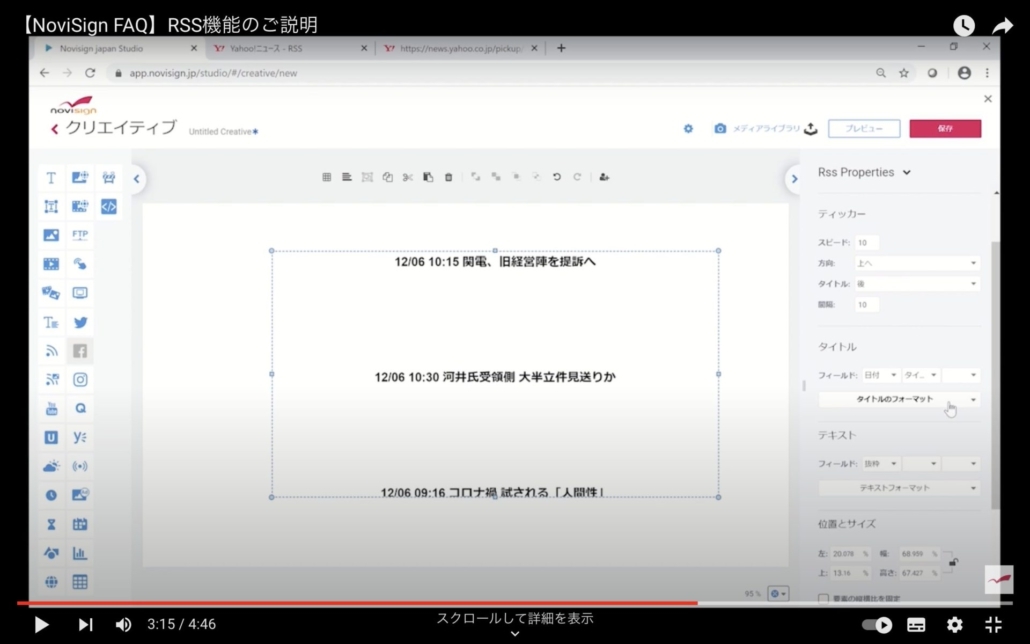
Task: Pick the weather widget icon
Action: (x=51, y=466)
